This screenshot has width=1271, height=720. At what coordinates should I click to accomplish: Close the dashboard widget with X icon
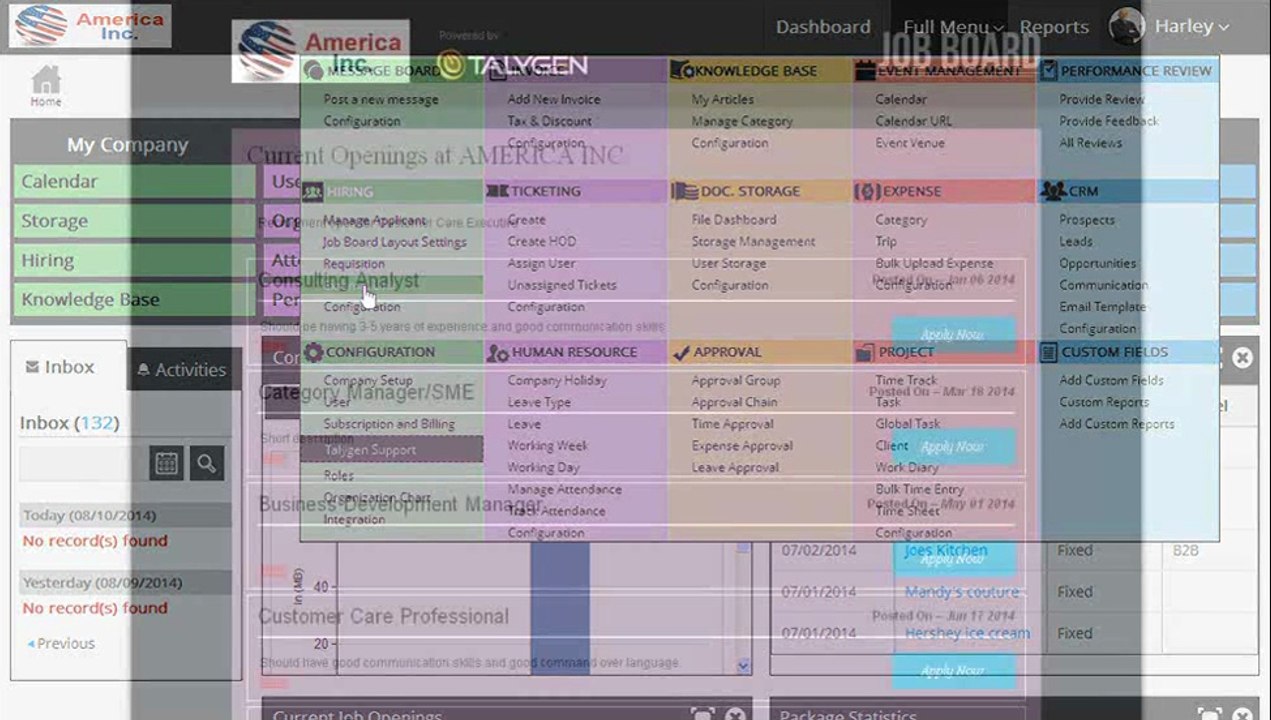(1242, 357)
